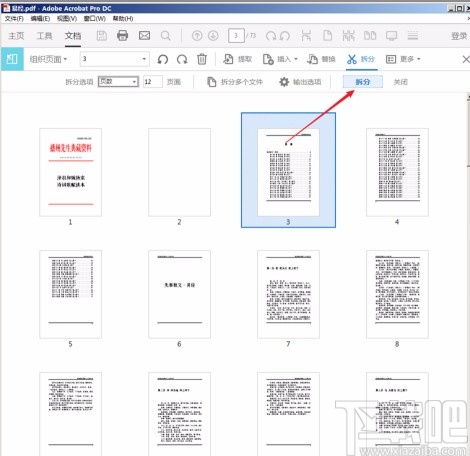
Task: Click the page thumbnails grid view icon
Action: click(349, 35)
